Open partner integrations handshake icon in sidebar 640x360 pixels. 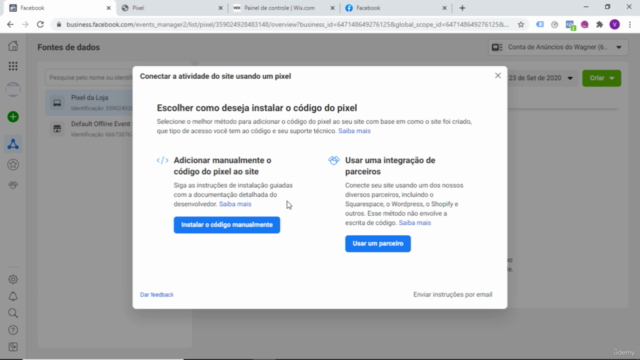tap(13, 185)
